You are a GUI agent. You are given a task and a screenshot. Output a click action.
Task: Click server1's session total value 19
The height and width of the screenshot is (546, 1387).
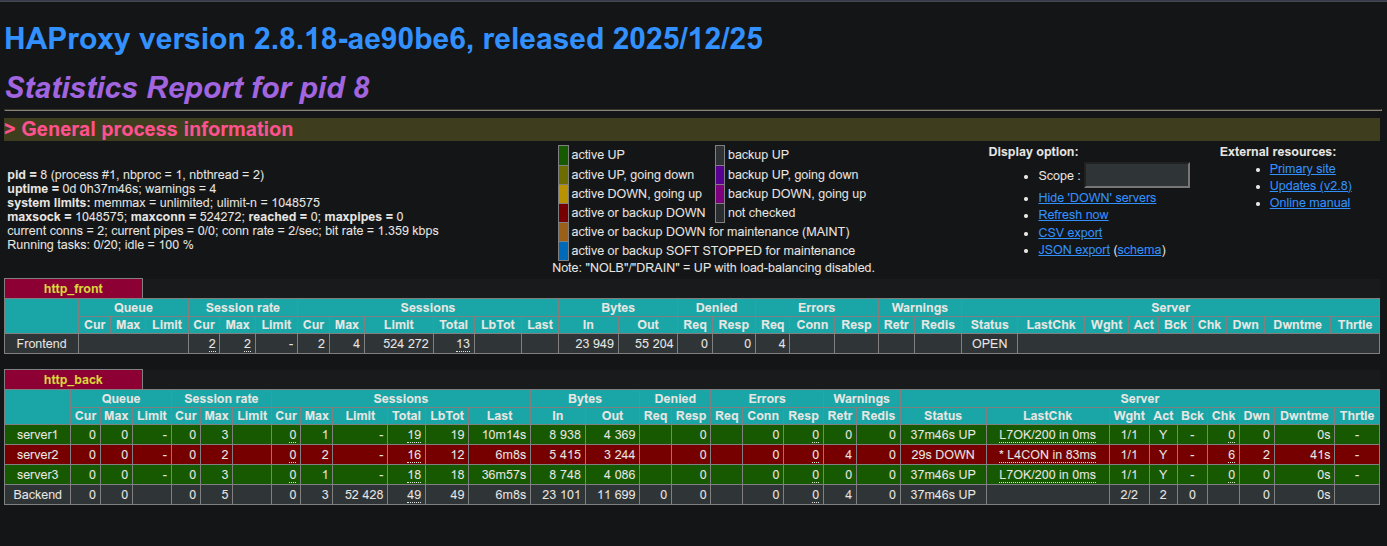pos(413,435)
